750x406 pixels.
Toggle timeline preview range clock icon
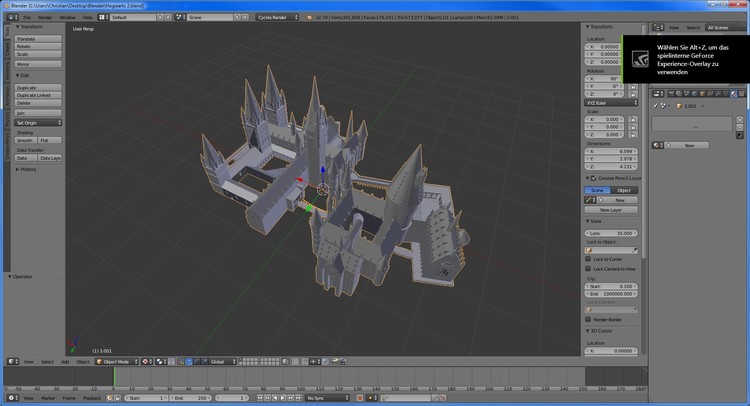pos(110,398)
